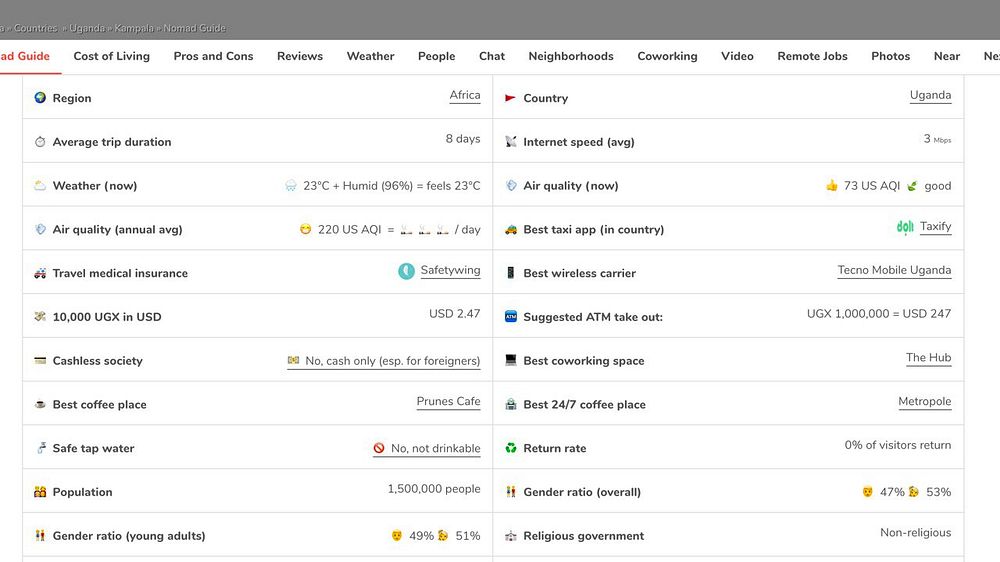This screenshot has height=562, width=1000.
Task: Open the Cost of Living tab
Action: pyautogui.click(x=112, y=56)
